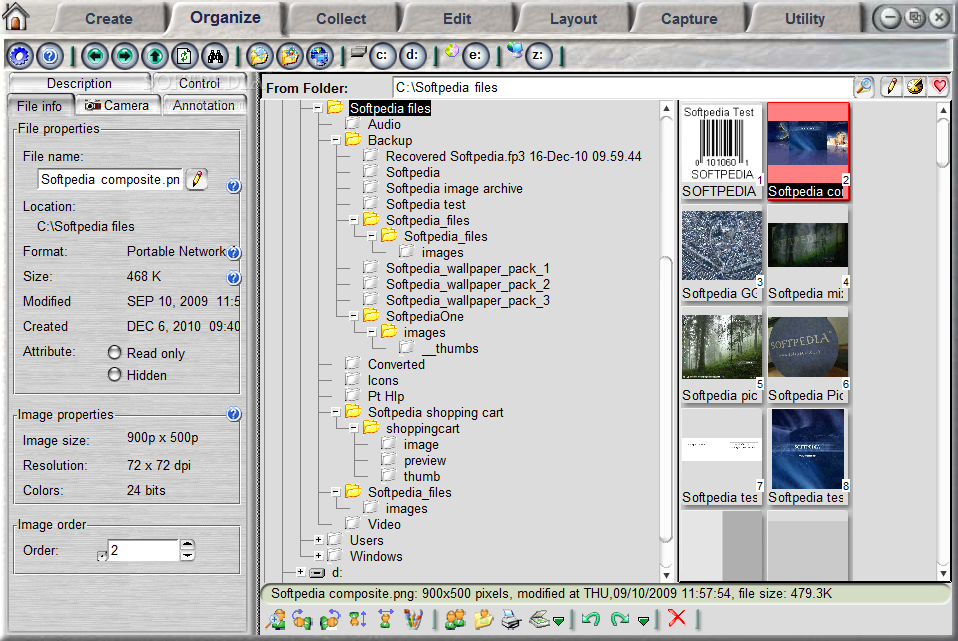This screenshot has width=958, height=641.
Task: Flip image vertically with the up-down arrows icon
Action: tap(358, 620)
